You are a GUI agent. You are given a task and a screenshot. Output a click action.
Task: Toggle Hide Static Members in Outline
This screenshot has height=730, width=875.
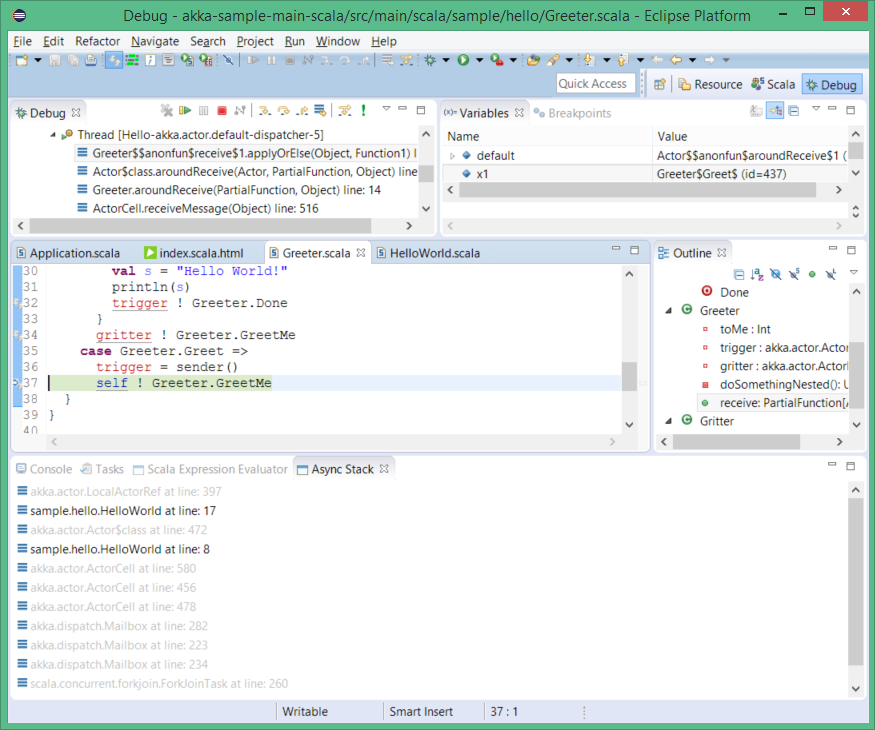pyautogui.click(x=793, y=273)
